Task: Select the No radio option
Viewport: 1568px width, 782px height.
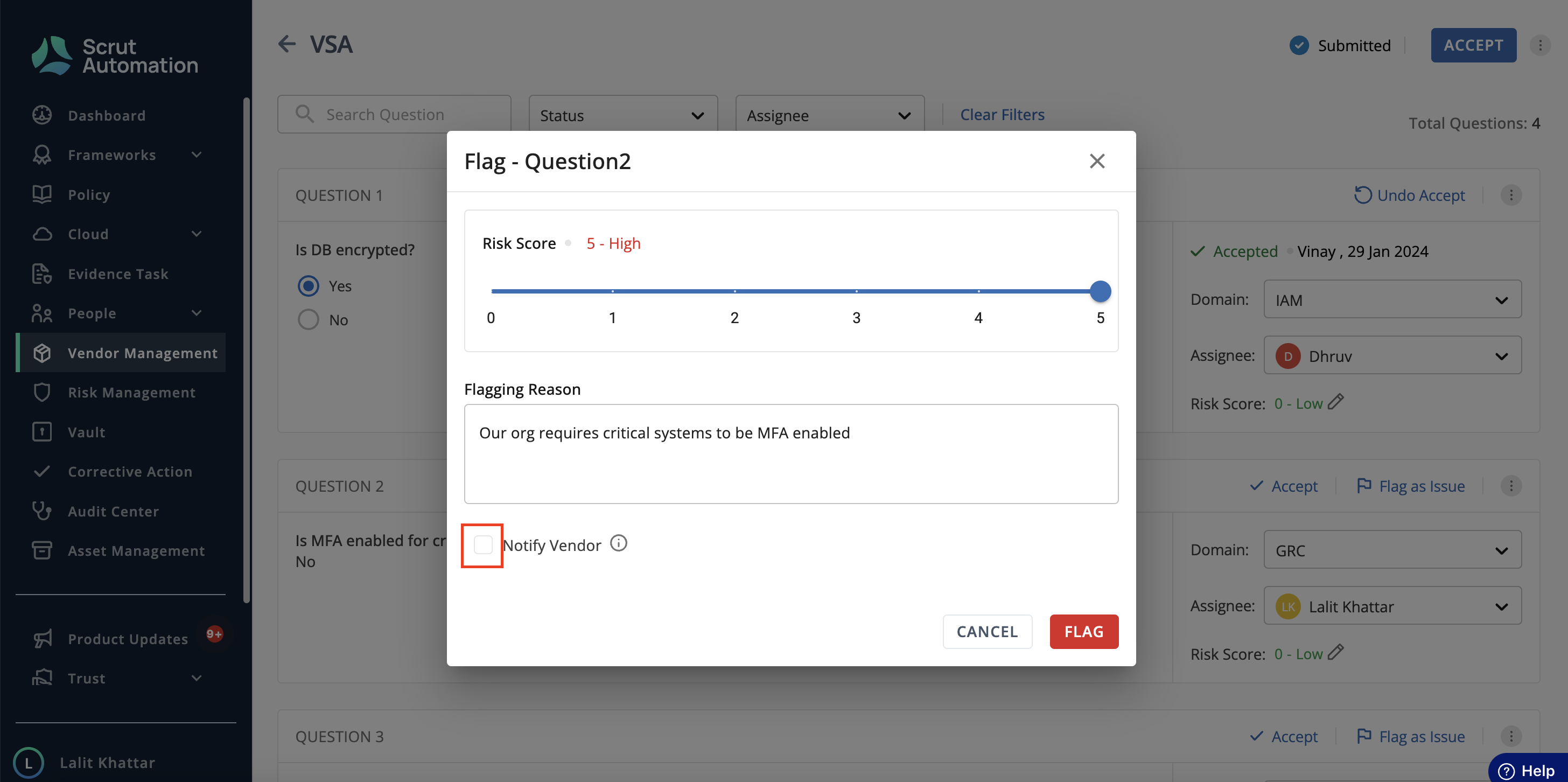Action: click(309, 320)
